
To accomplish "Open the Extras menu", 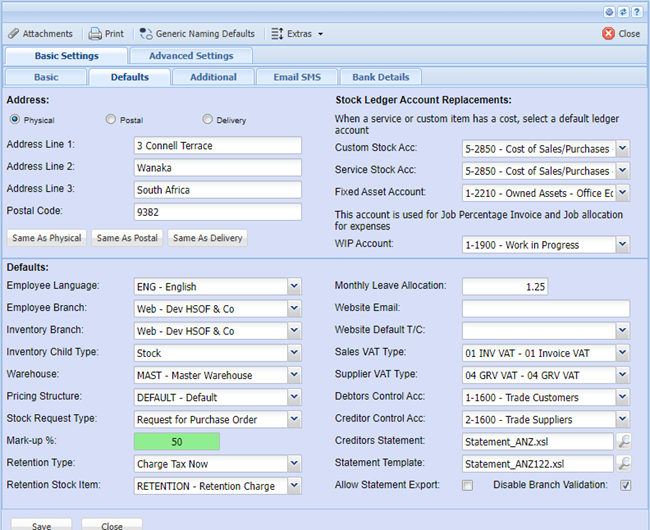I will click(x=297, y=34).
